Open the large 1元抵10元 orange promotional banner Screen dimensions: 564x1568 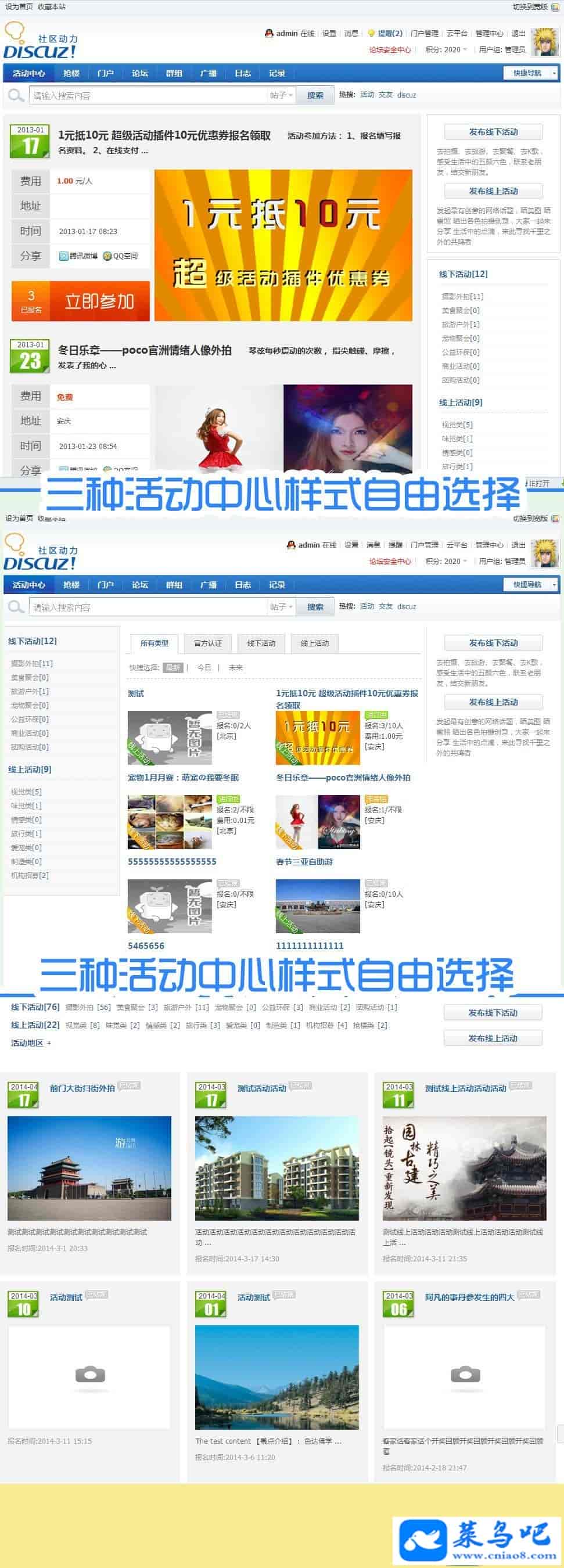pyautogui.click(x=283, y=245)
